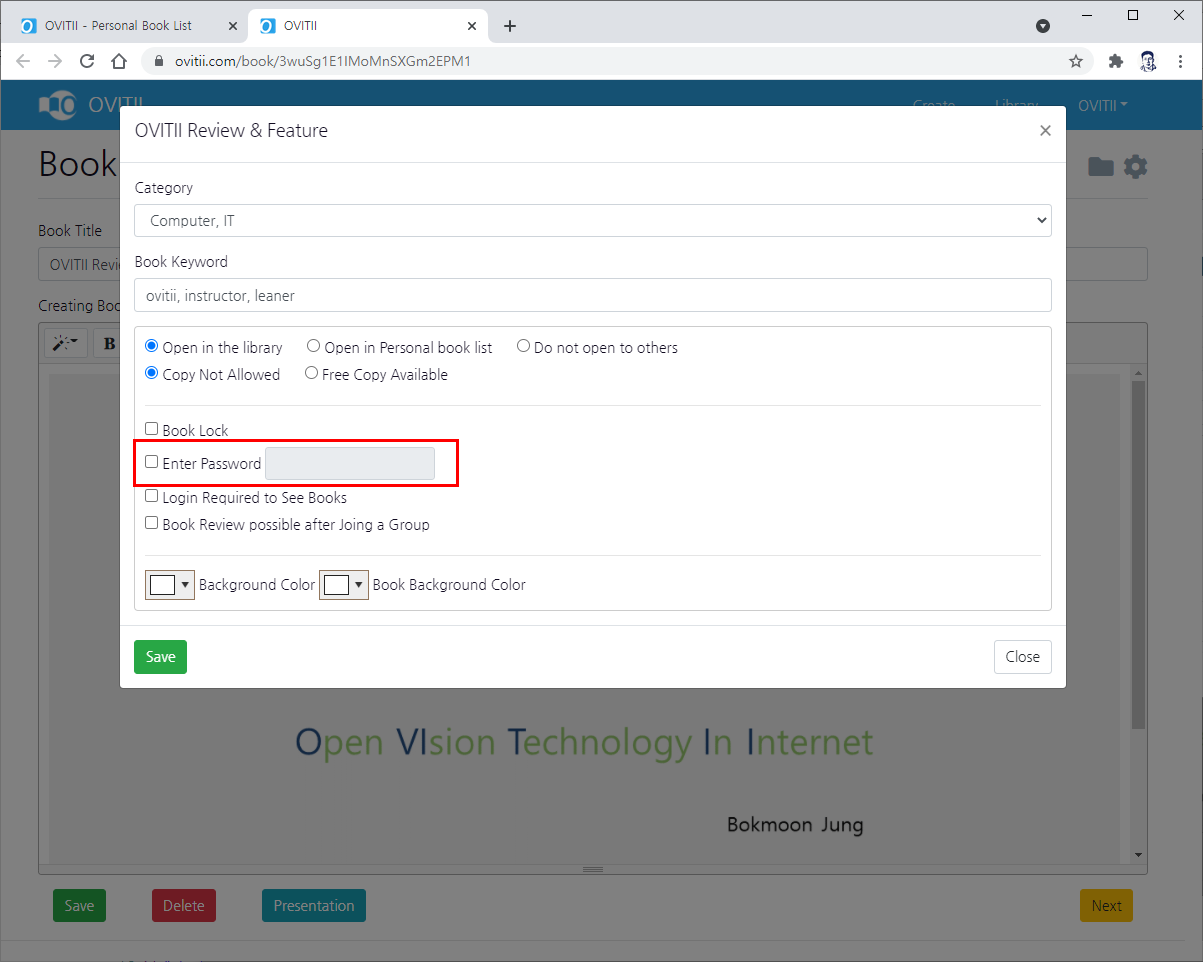Open the Background Color picker dropdown
The height and width of the screenshot is (962, 1203).
170,585
